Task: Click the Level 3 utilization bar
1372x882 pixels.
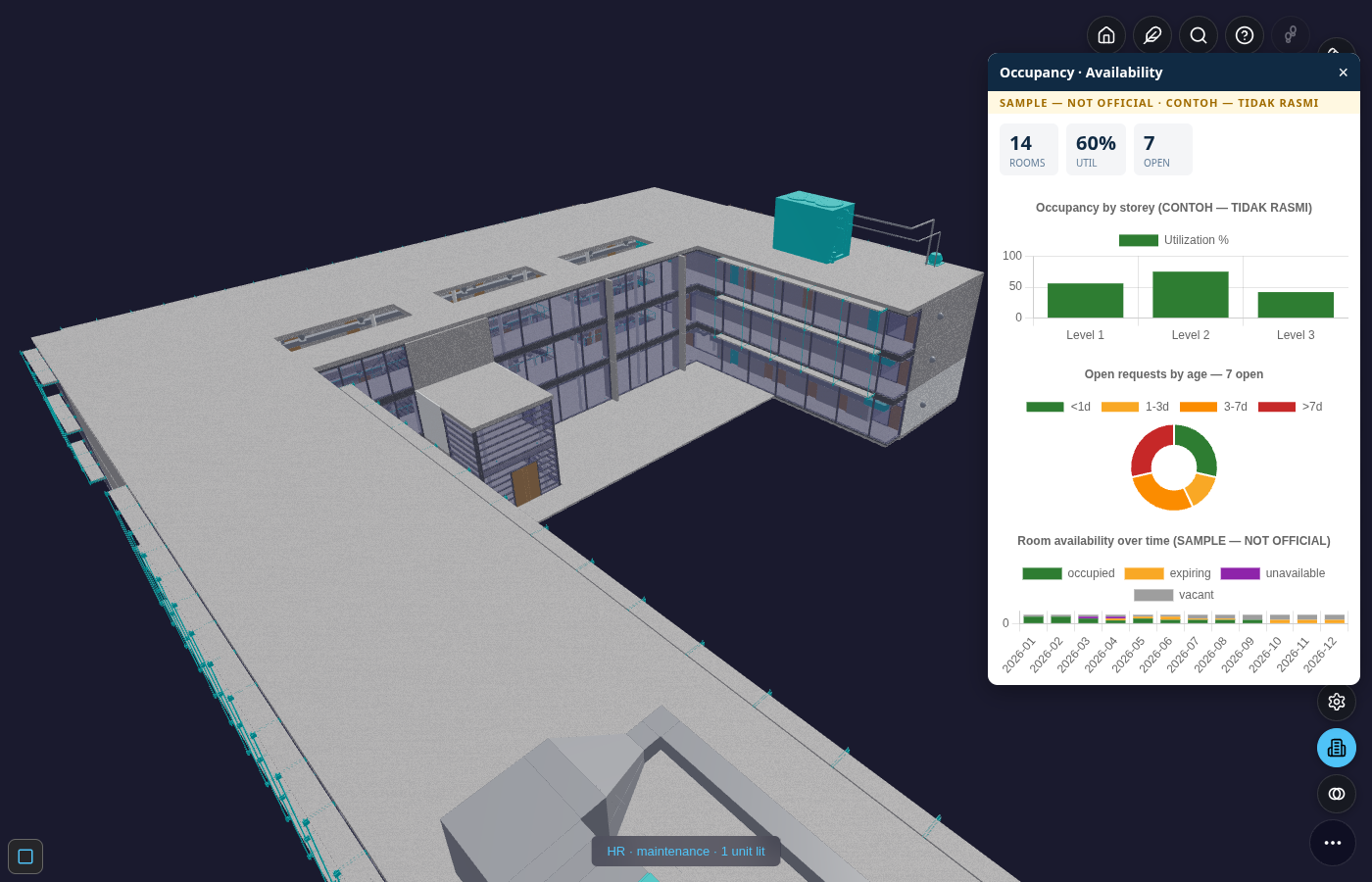Action: tap(1296, 305)
